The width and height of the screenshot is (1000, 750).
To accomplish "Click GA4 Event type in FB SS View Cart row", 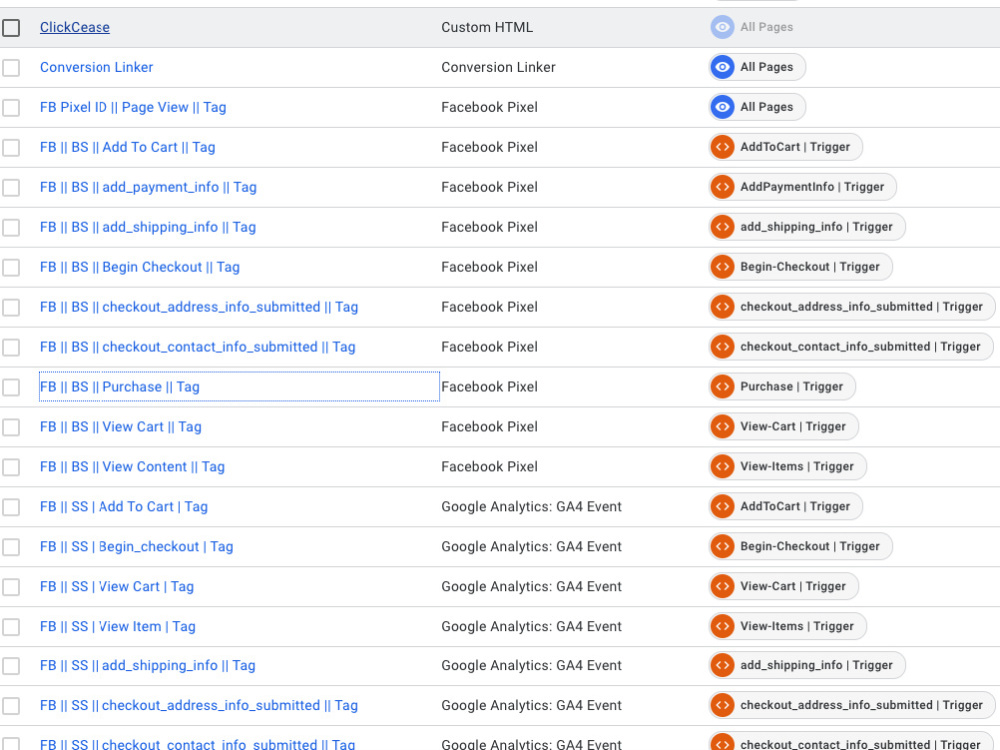I will 531,586.
